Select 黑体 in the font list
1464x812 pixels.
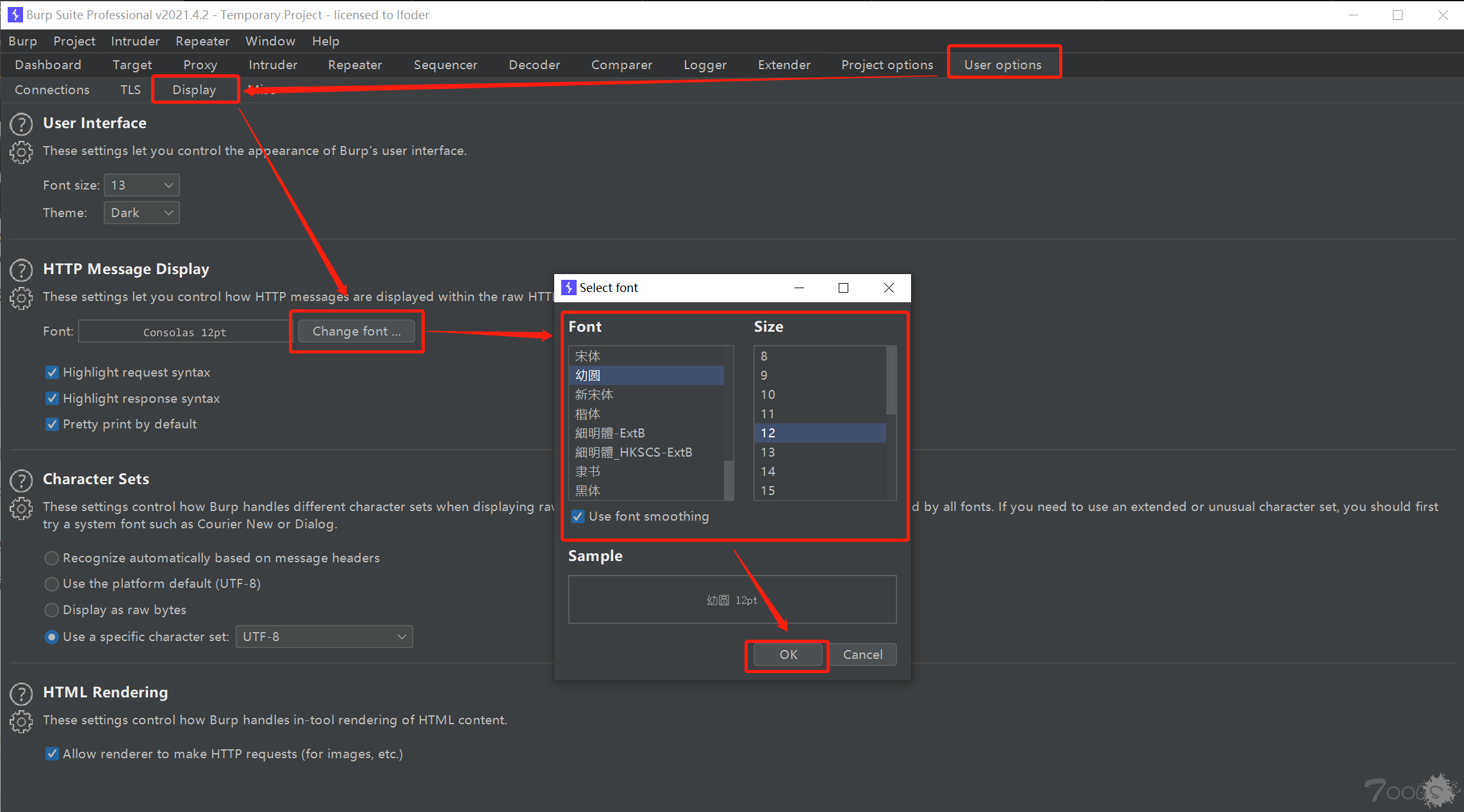pyautogui.click(x=646, y=491)
